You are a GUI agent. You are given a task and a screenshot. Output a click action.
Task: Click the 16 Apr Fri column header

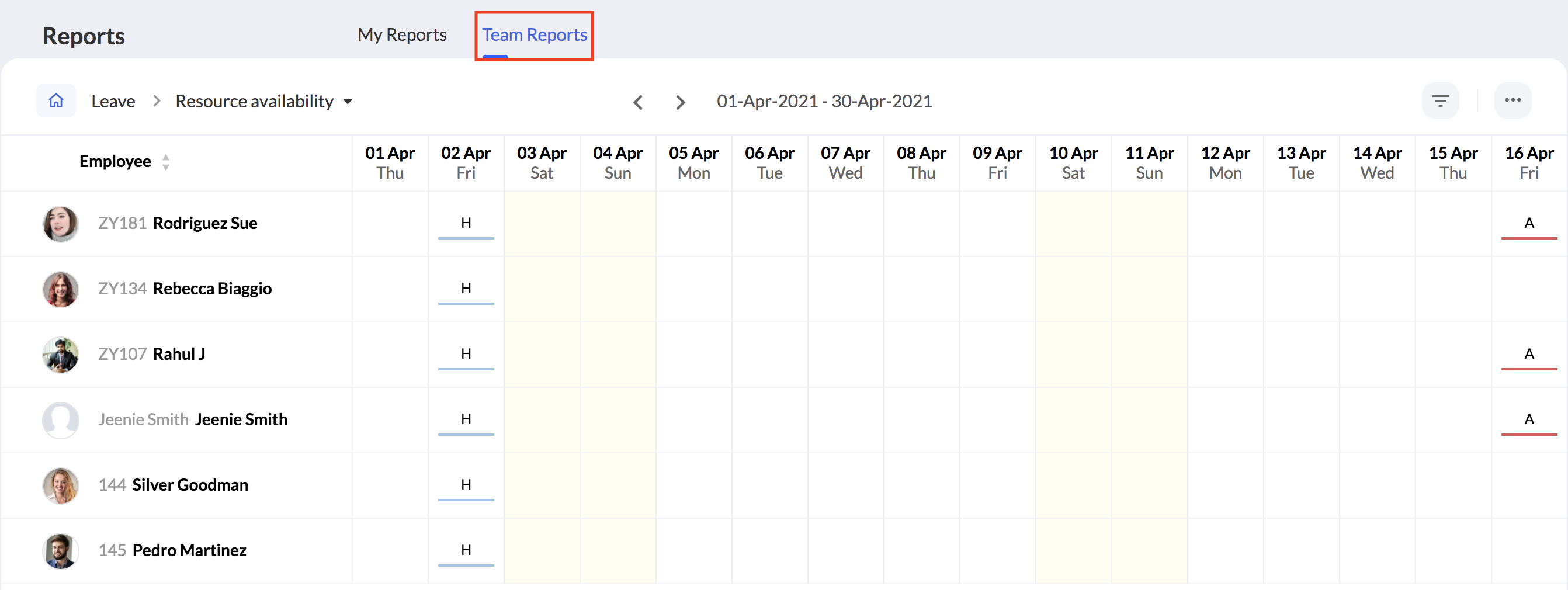[x=1528, y=162]
